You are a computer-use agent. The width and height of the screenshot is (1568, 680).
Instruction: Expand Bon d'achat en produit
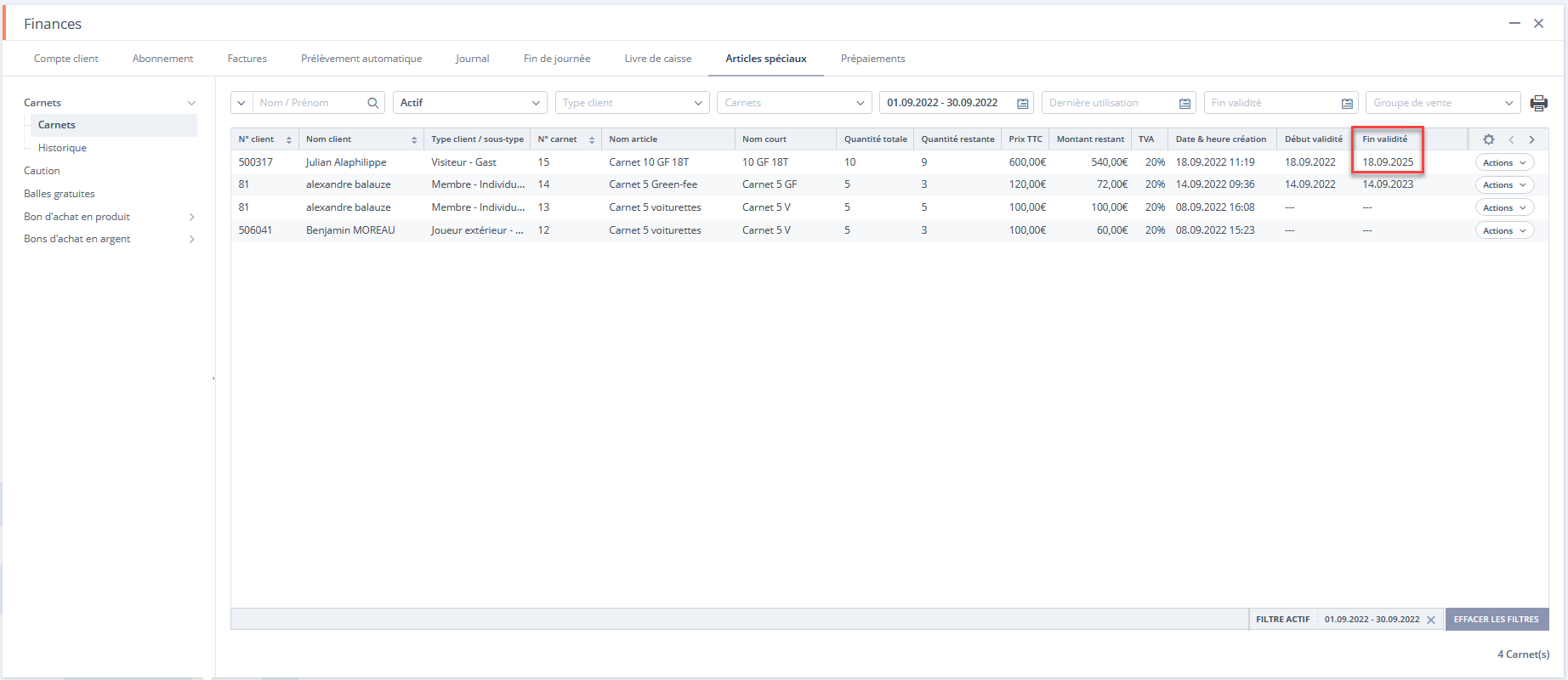point(191,217)
